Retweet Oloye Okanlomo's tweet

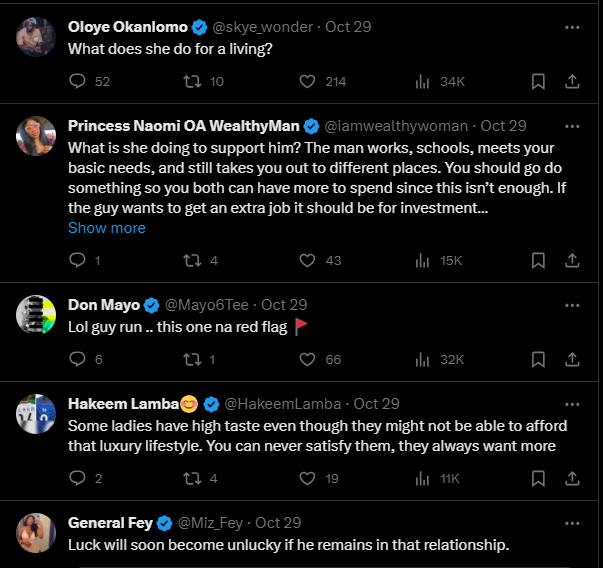coord(189,81)
